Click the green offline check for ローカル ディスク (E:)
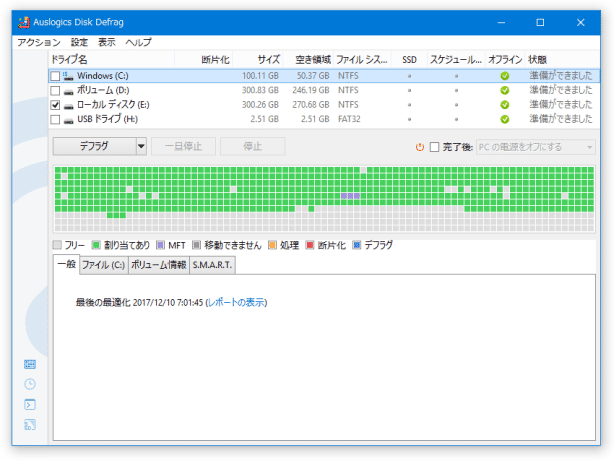 click(x=505, y=105)
